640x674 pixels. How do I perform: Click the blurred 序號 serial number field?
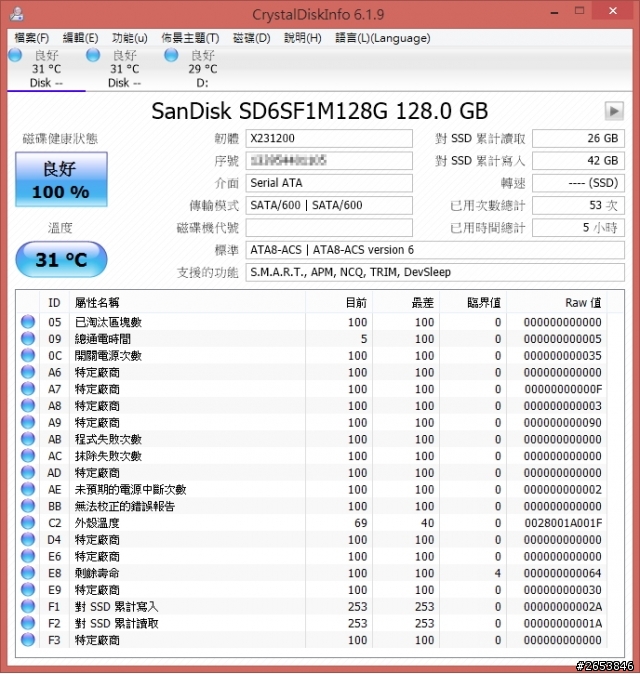tap(329, 161)
